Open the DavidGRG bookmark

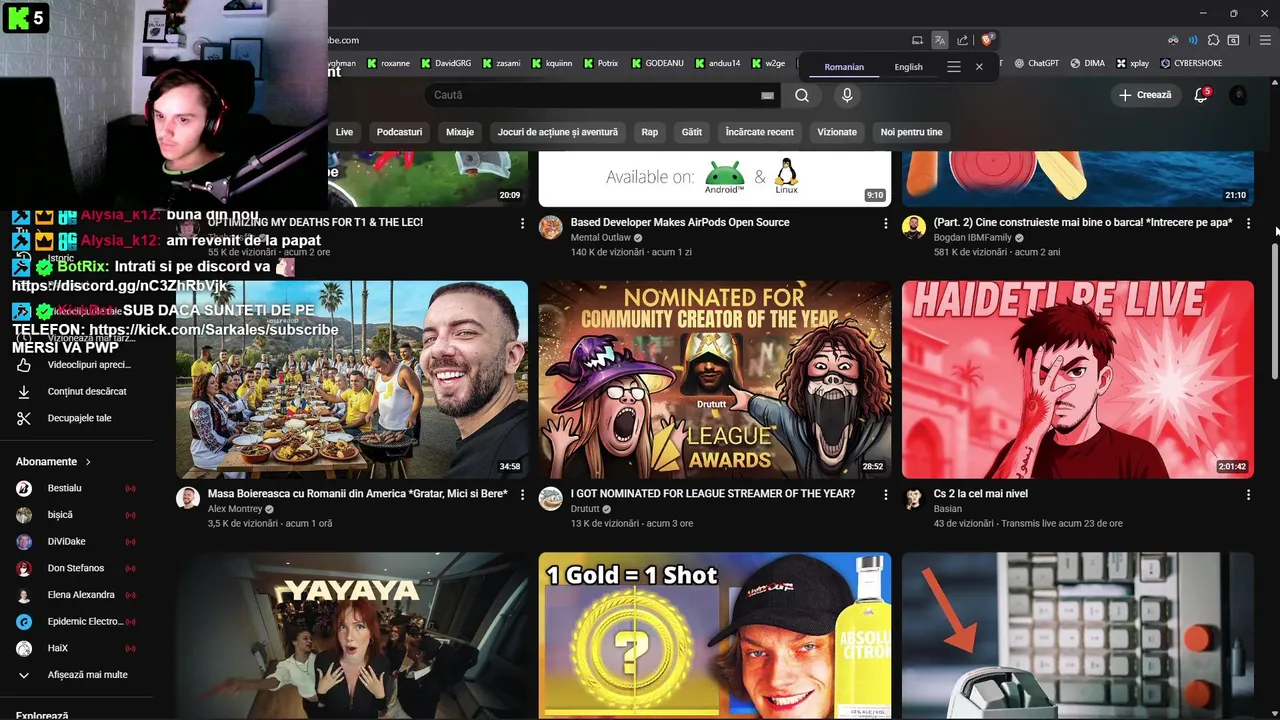click(x=446, y=63)
